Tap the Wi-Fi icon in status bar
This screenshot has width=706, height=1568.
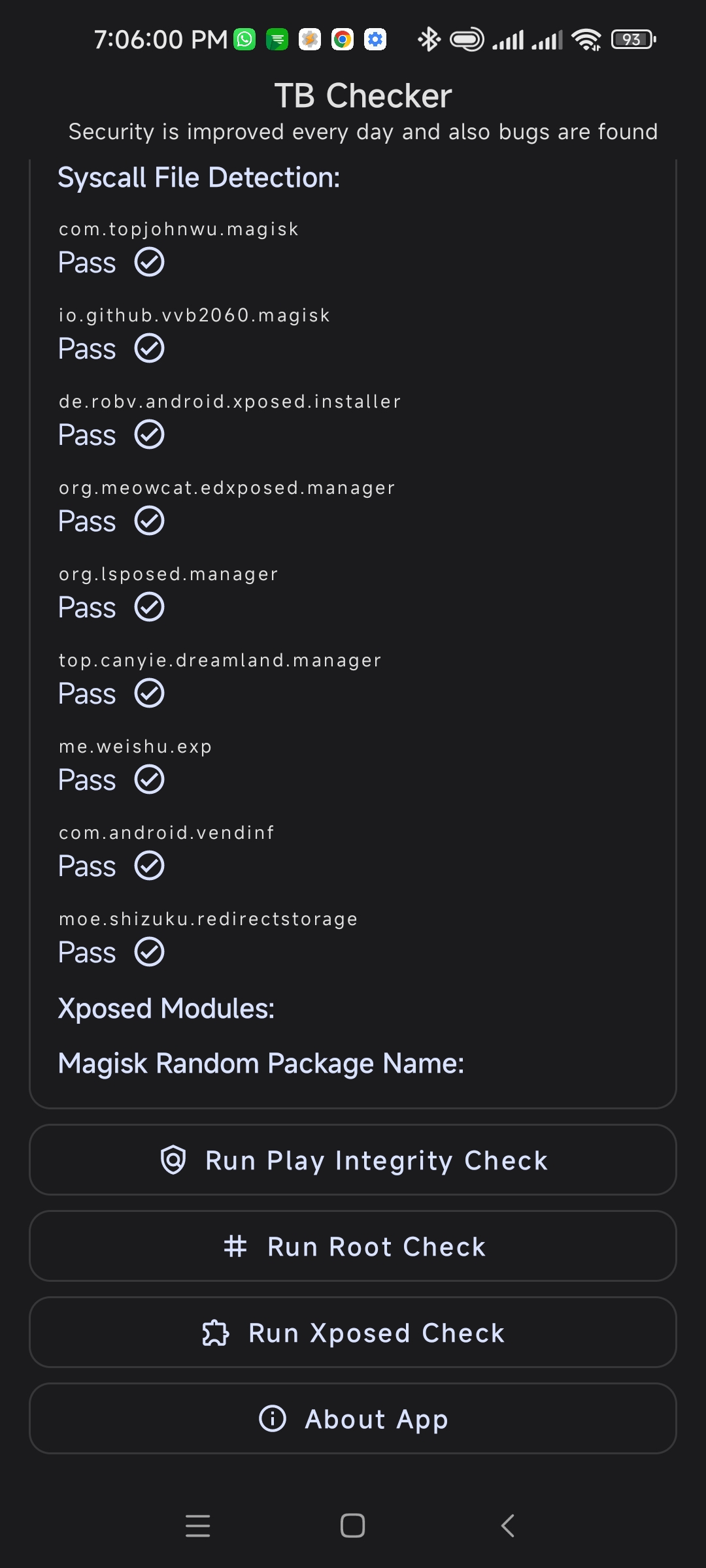[x=586, y=39]
